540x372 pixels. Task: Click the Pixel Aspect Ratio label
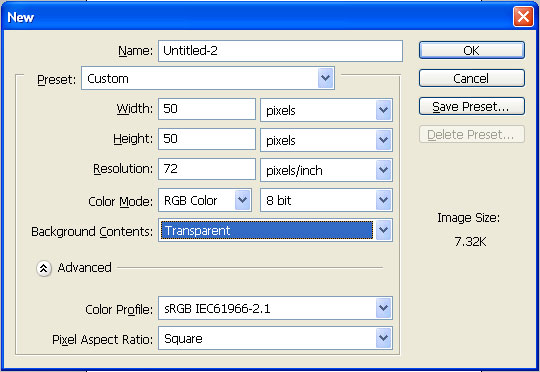coord(102,340)
